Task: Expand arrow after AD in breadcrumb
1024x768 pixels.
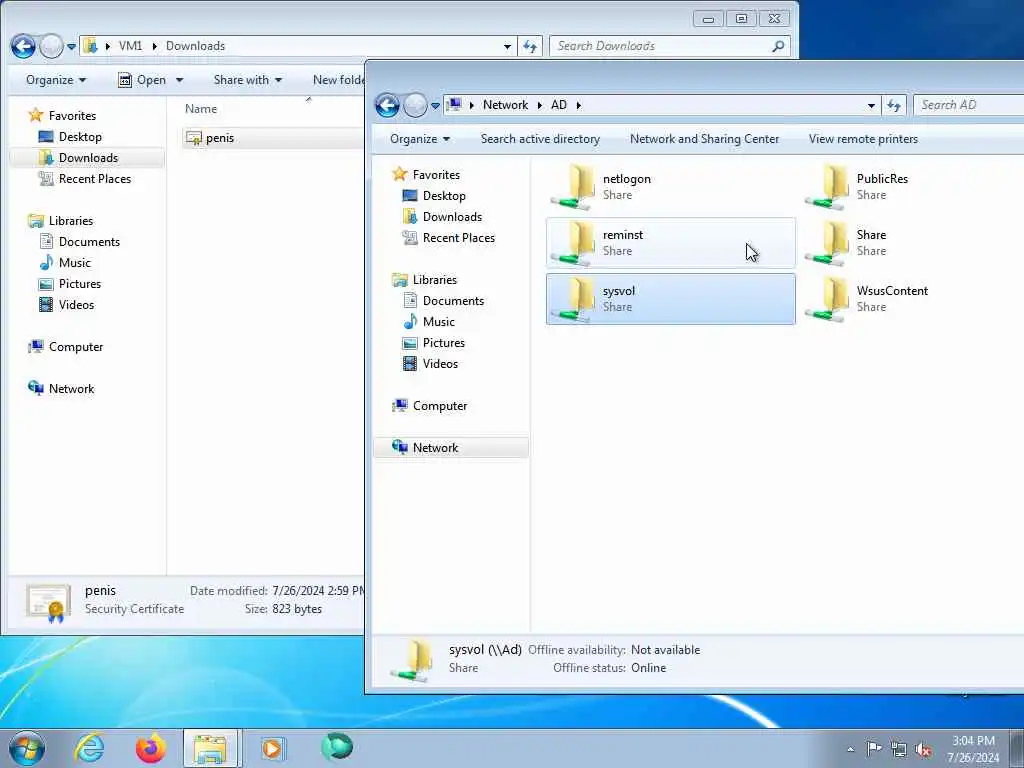Action: click(579, 105)
